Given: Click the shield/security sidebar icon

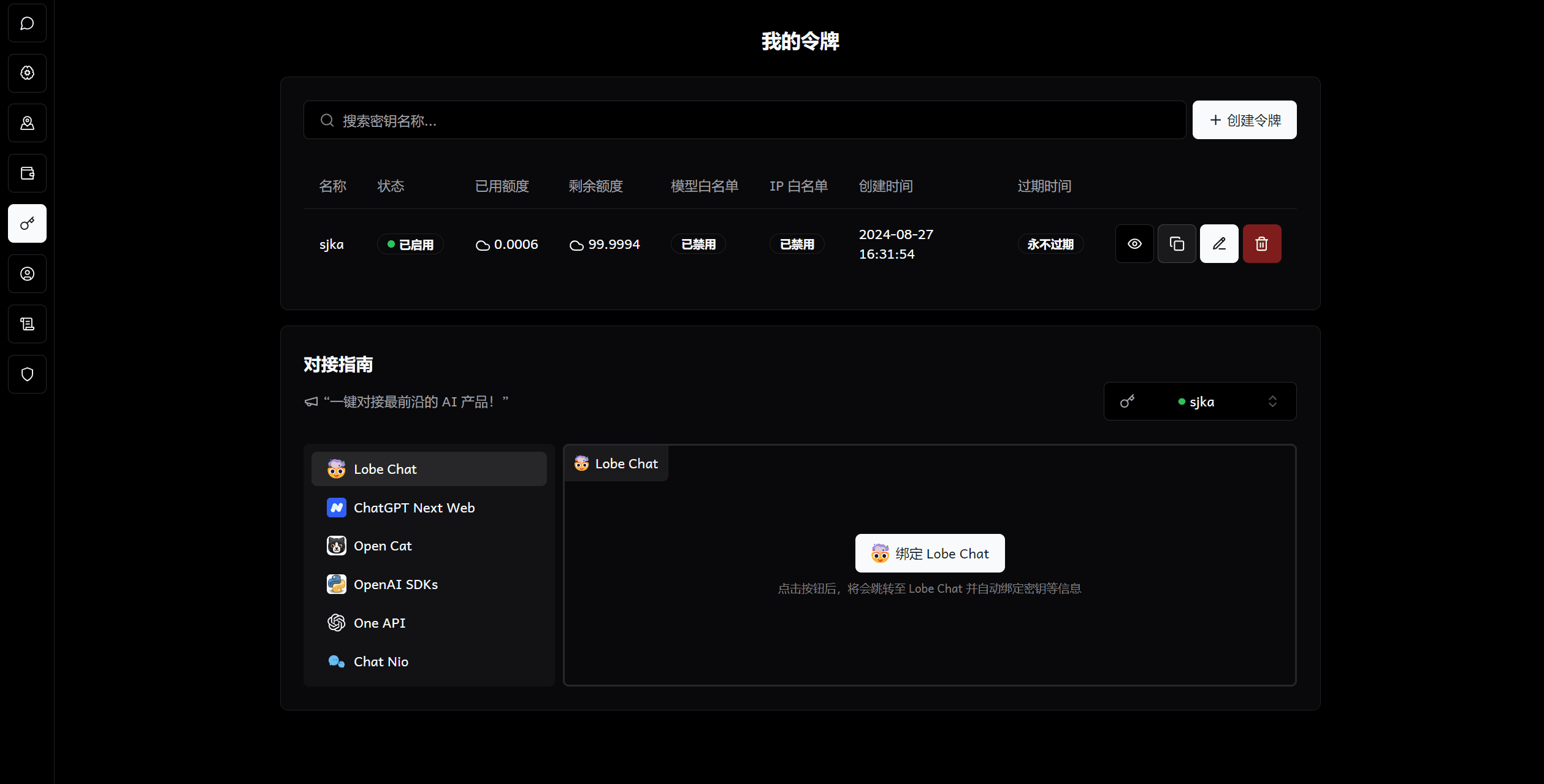Looking at the screenshot, I should (x=27, y=373).
